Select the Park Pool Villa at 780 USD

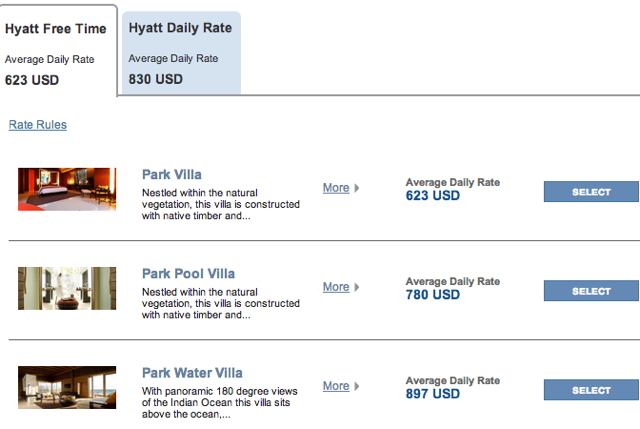tap(591, 291)
